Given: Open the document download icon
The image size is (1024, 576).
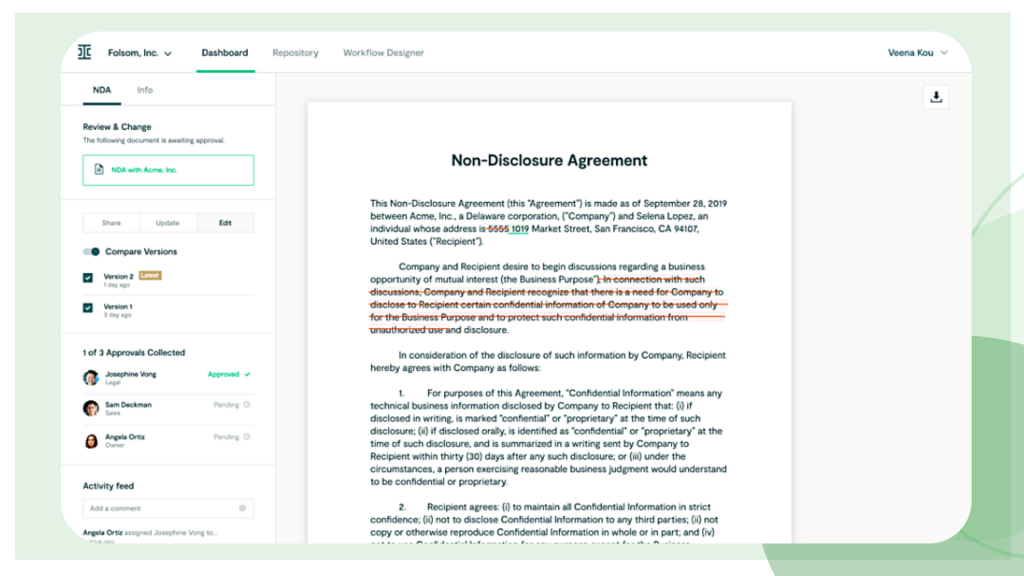Looking at the screenshot, I should (935, 97).
